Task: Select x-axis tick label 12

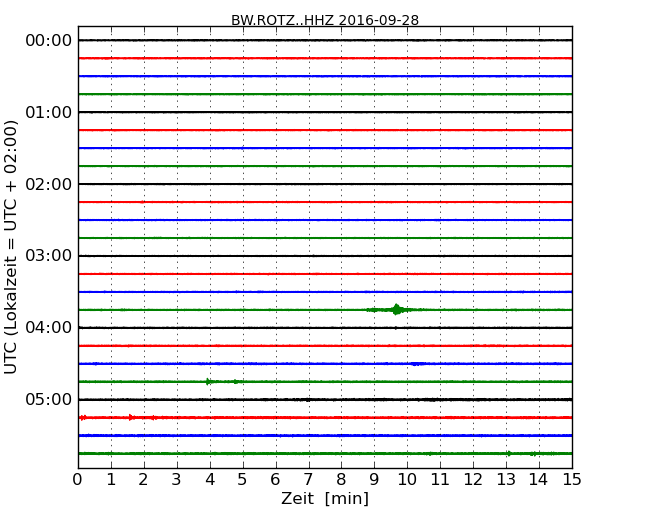Action: pos(473,480)
